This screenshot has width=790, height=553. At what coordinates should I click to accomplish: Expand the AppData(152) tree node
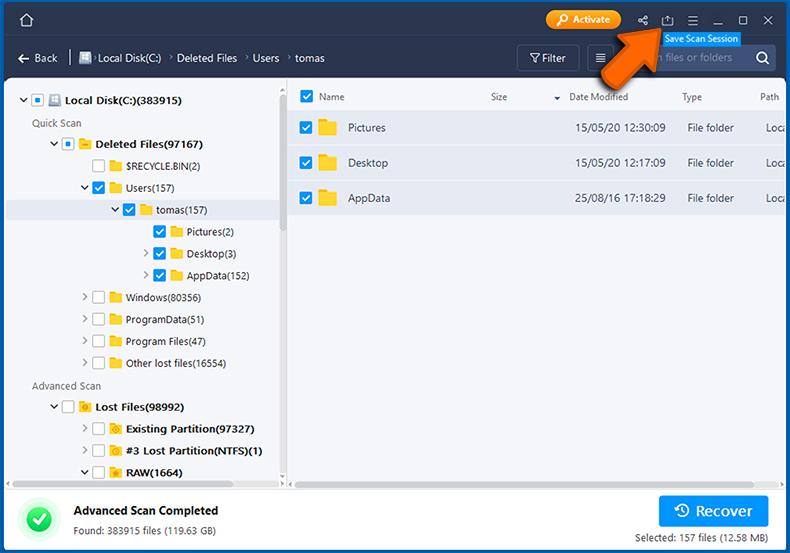pyautogui.click(x=146, y=275)
